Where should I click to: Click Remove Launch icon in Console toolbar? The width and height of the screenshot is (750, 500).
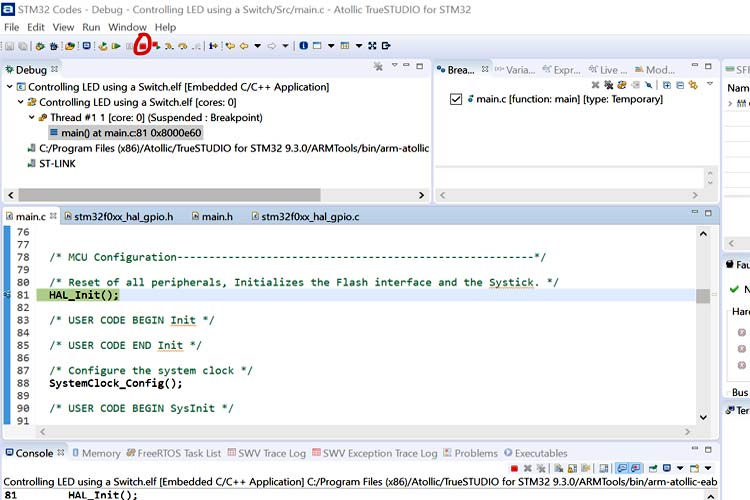click(x=528, y=468)
